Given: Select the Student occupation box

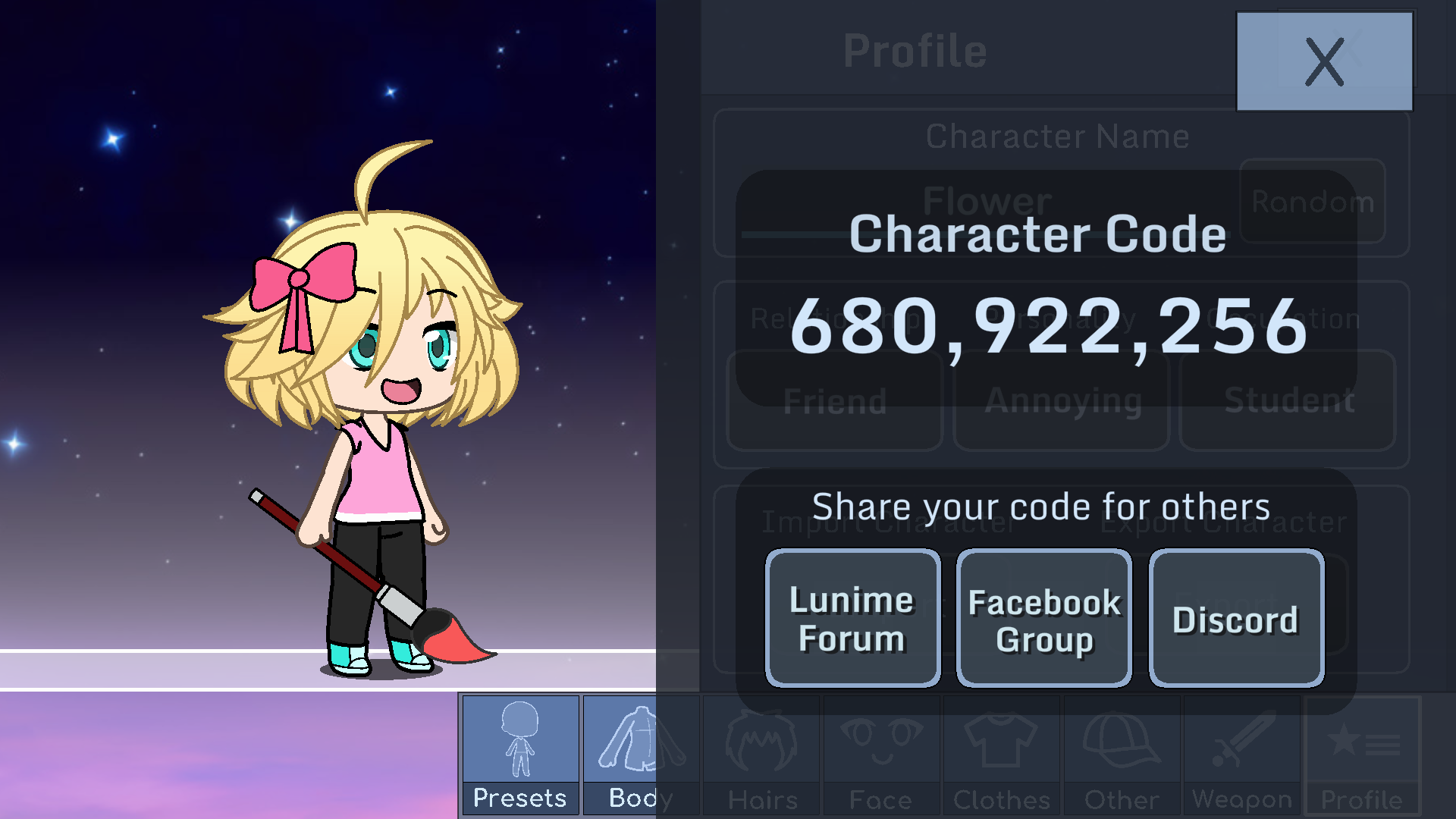Looking at the screenshot, I should click(1288, 400).
